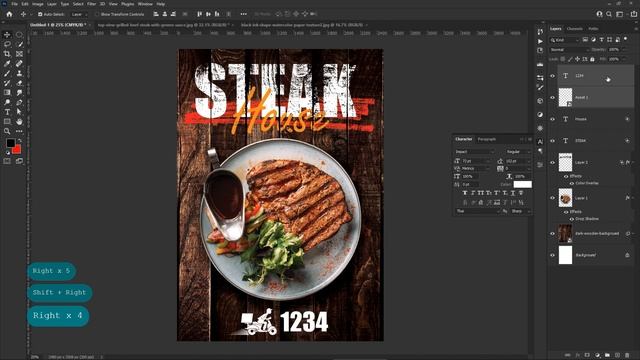
Task: Select the Eyedropper tool
Action: pyautogui.click(x=7, y=64)
